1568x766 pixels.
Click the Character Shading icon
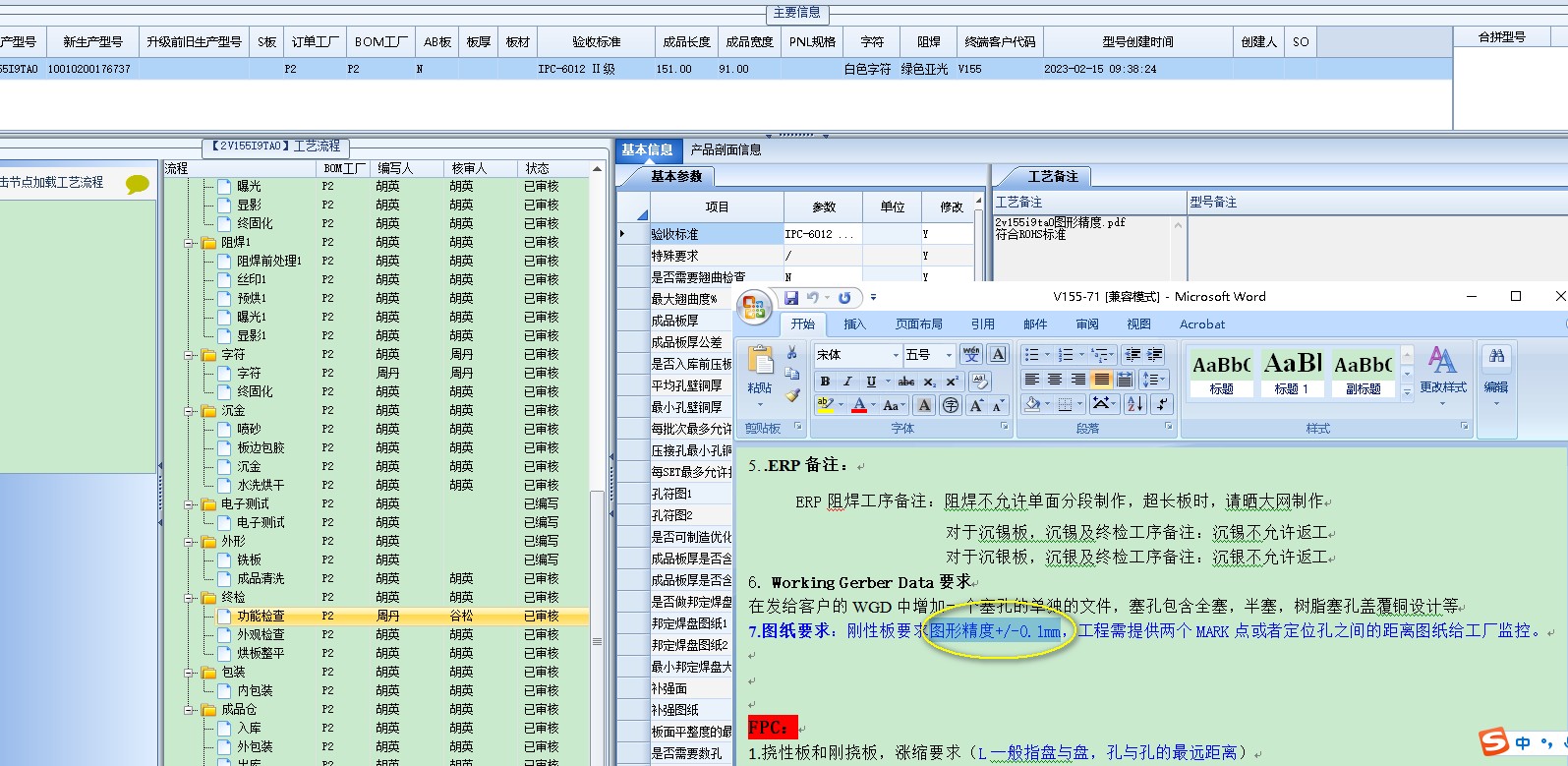pyautogui.click(x=924, y=405)
